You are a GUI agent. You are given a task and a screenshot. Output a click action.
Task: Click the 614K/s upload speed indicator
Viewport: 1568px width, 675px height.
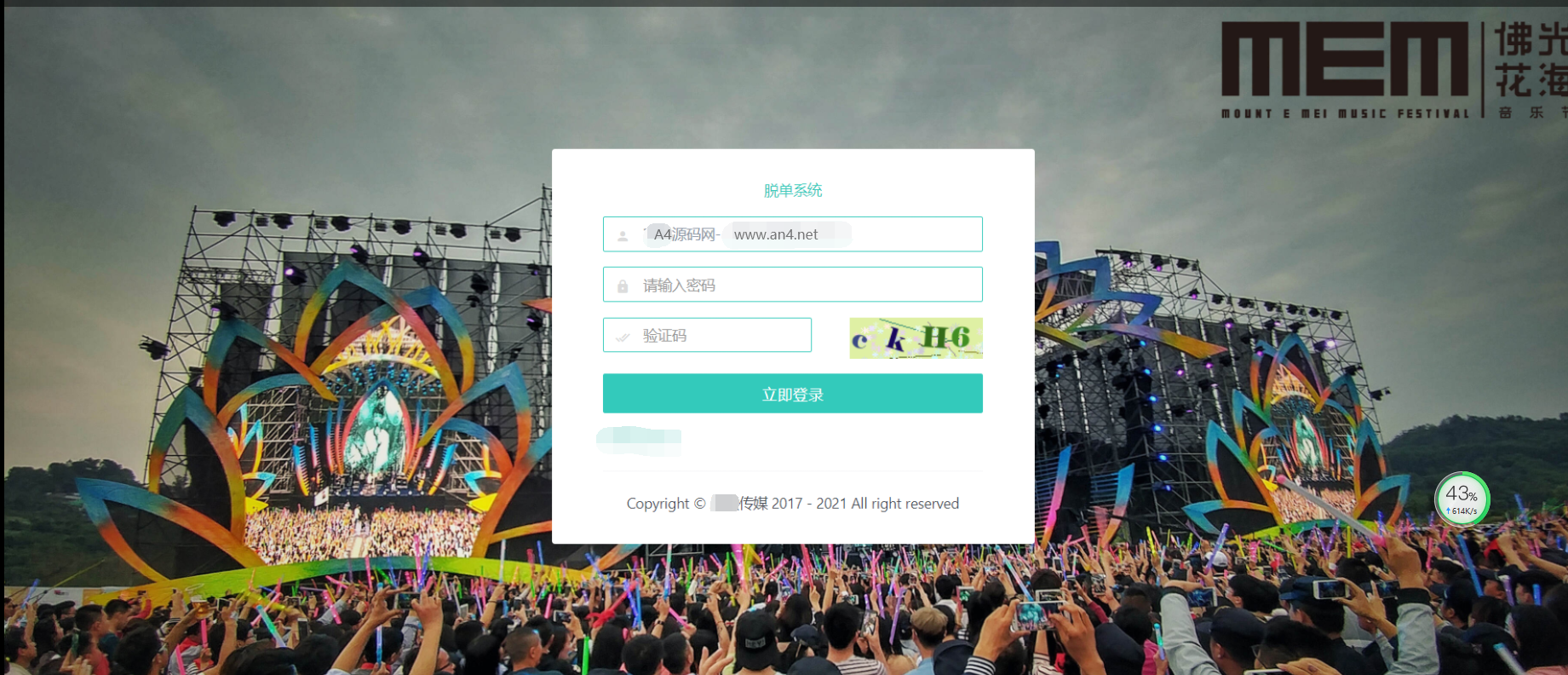click(x=1462, y=511)
